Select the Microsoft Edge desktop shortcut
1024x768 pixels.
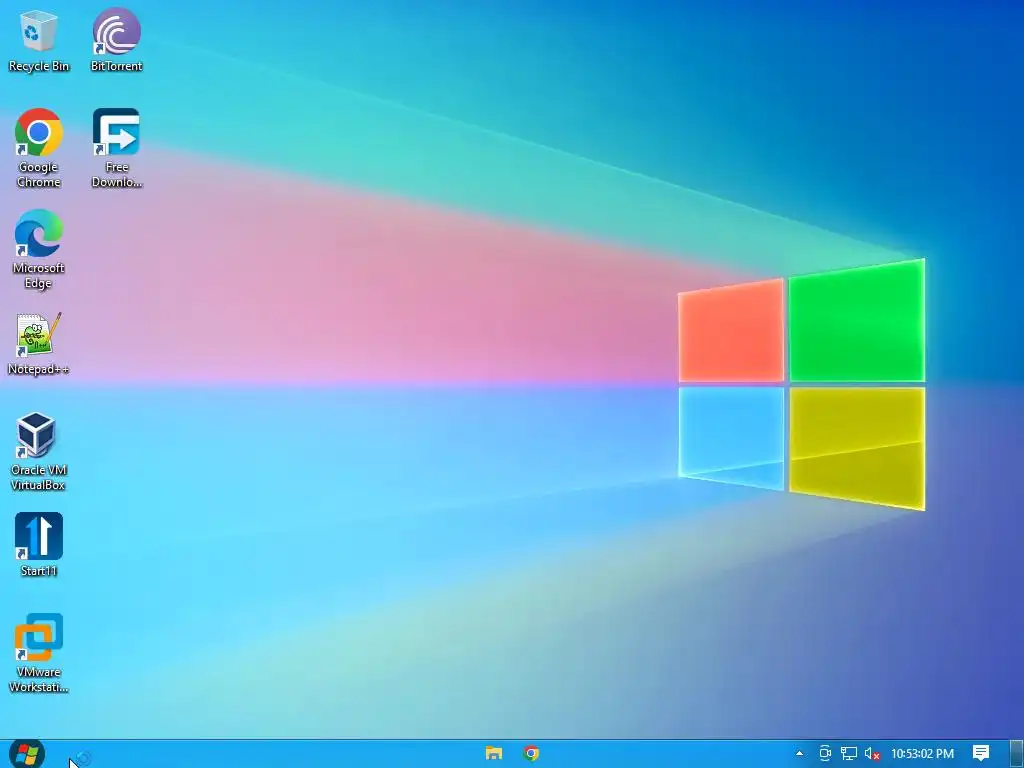[x=39, y=249]
